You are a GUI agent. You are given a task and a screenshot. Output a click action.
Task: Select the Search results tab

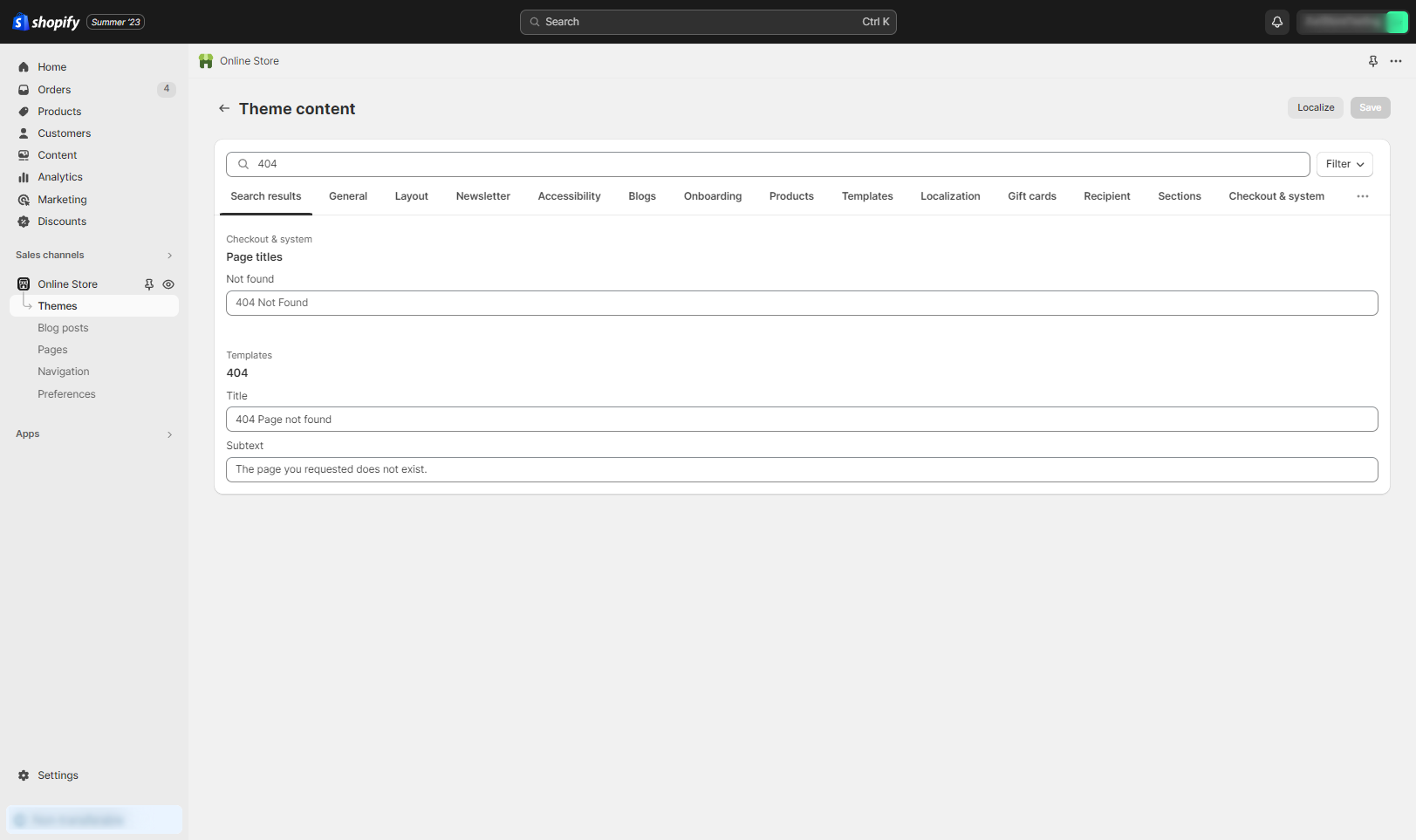[x=266, y=196]
